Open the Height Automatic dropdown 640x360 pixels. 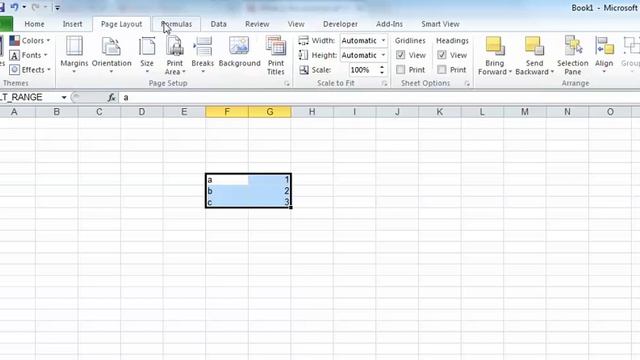click(x=383, y=55)
